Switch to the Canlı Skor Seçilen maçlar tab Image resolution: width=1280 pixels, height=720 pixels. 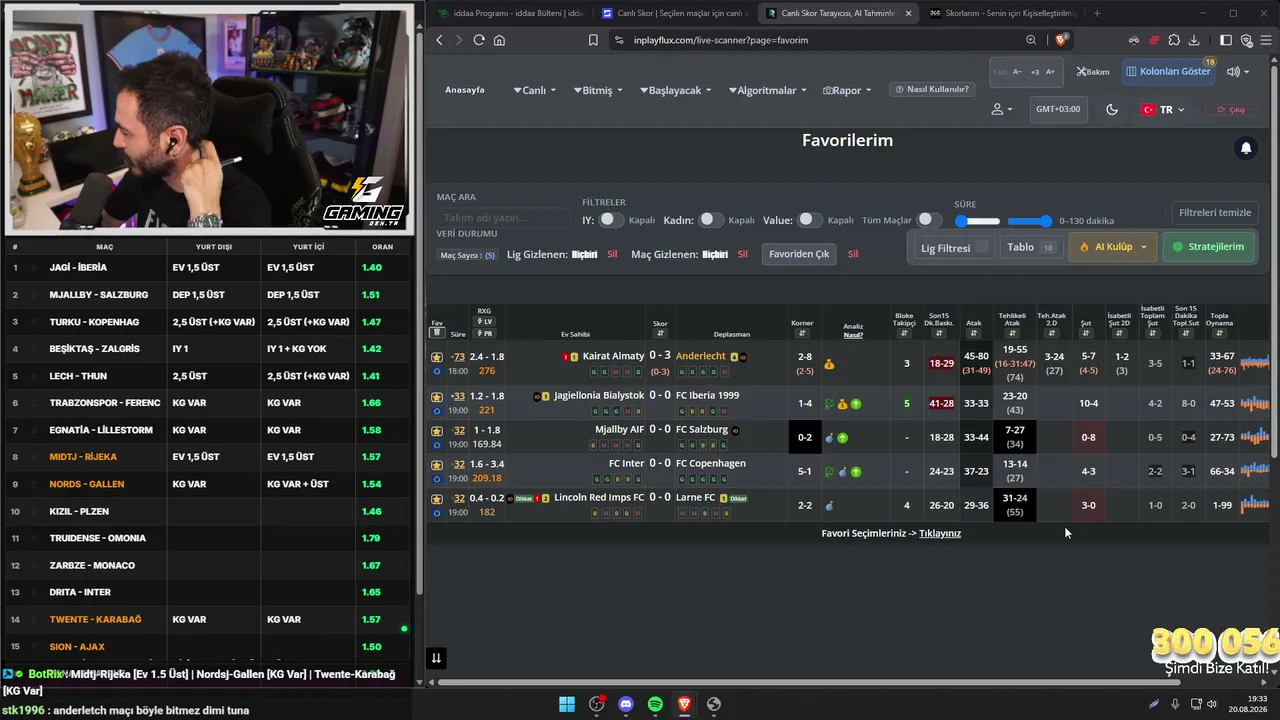click(674, 13)
